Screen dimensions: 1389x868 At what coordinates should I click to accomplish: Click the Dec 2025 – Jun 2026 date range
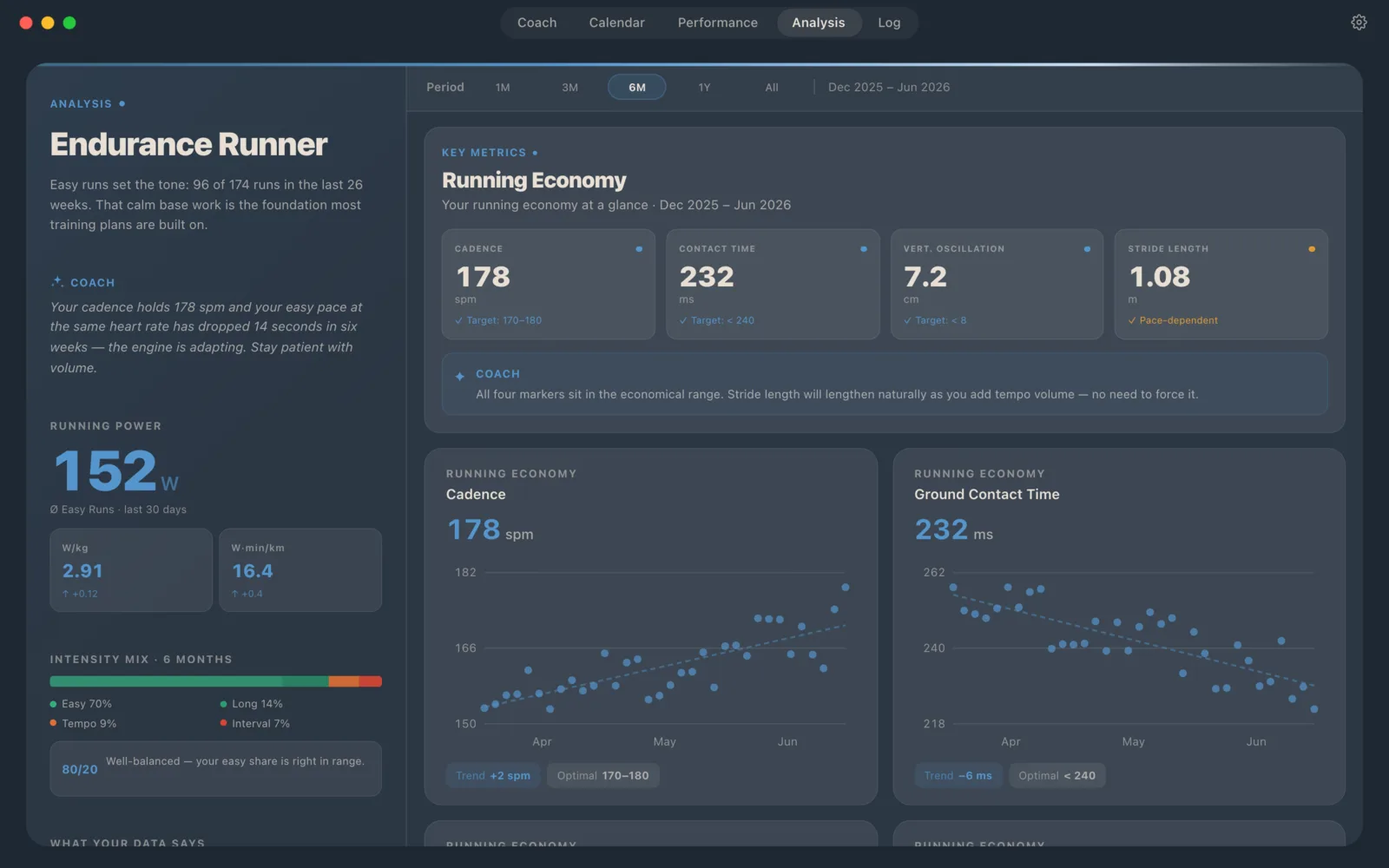pos(889,87)
